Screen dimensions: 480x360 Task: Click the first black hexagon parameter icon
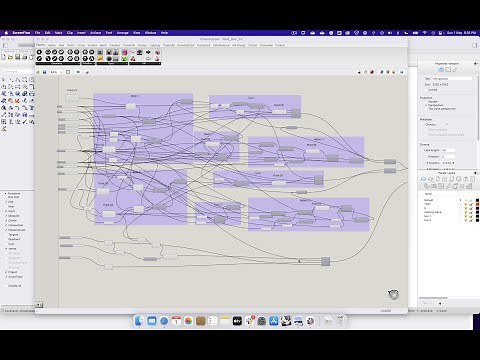tap(39, 52)
